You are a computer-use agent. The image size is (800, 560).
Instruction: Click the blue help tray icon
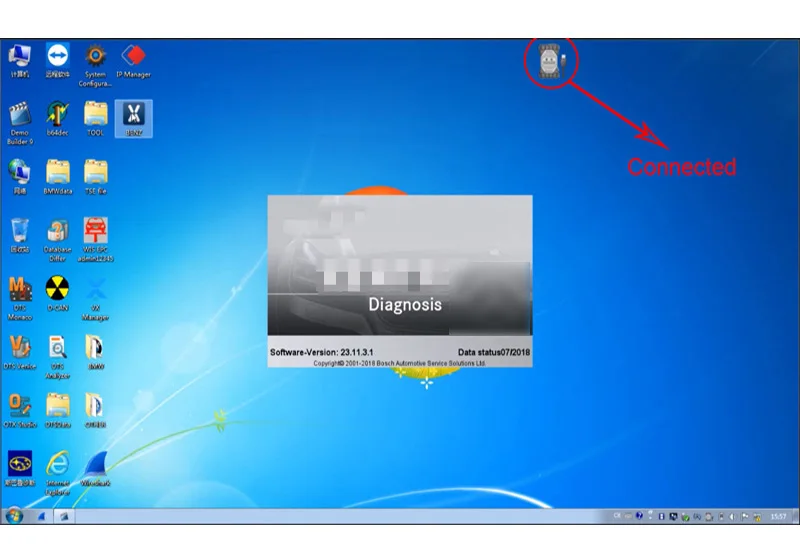pyautogui.click(x=639, y=516)
